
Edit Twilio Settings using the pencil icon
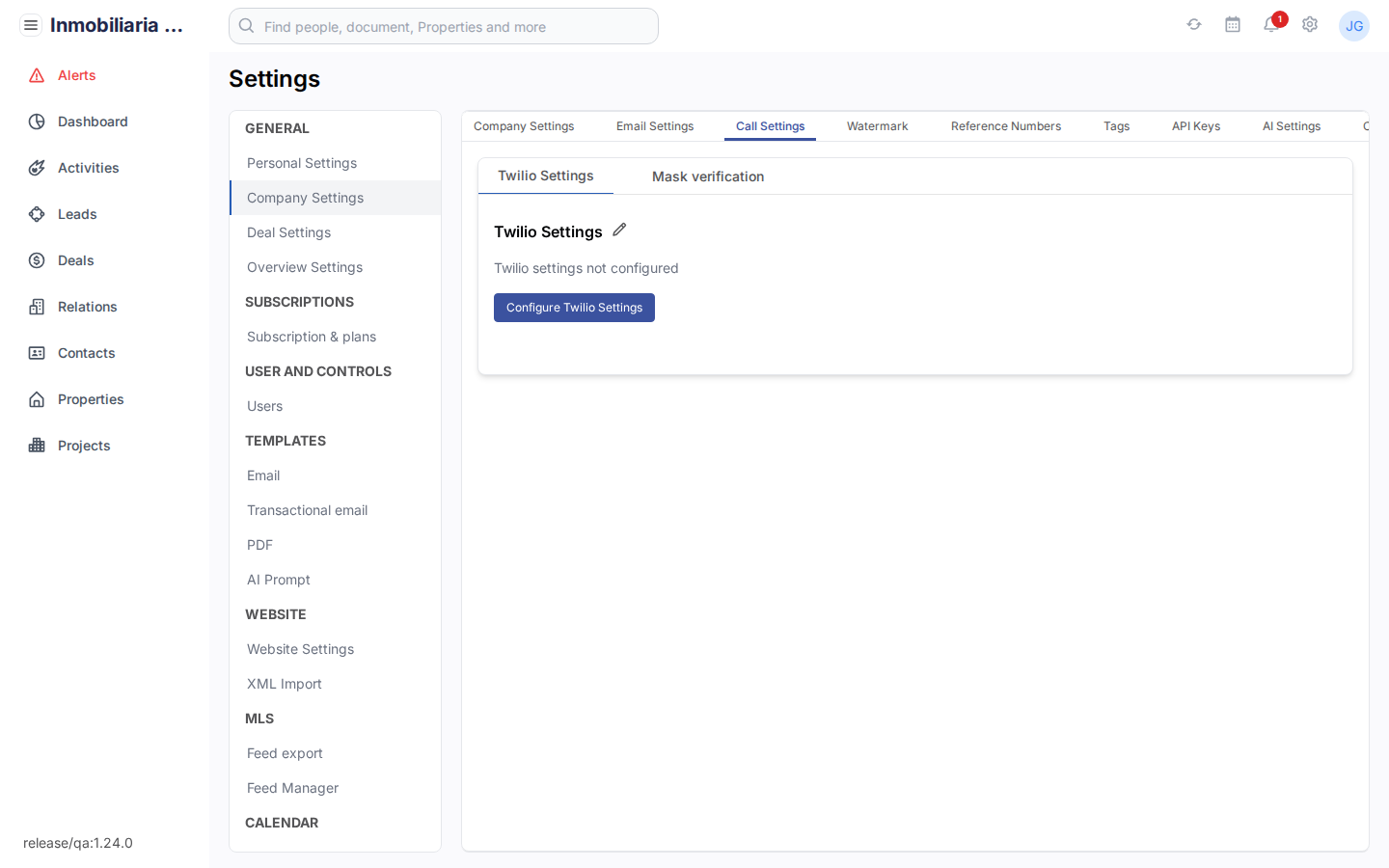[618, 230]
